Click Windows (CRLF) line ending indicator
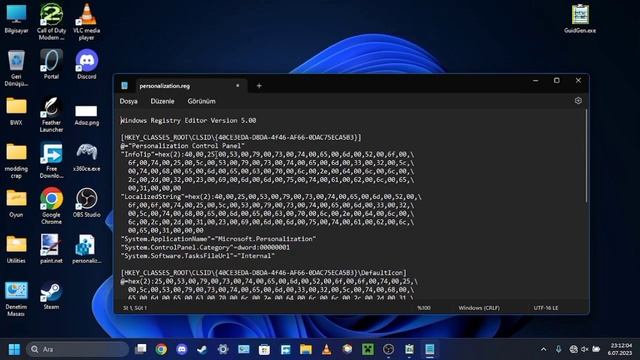Image resolution: width=640 pixels, height=360 pixels. click(x=479, y=308)
